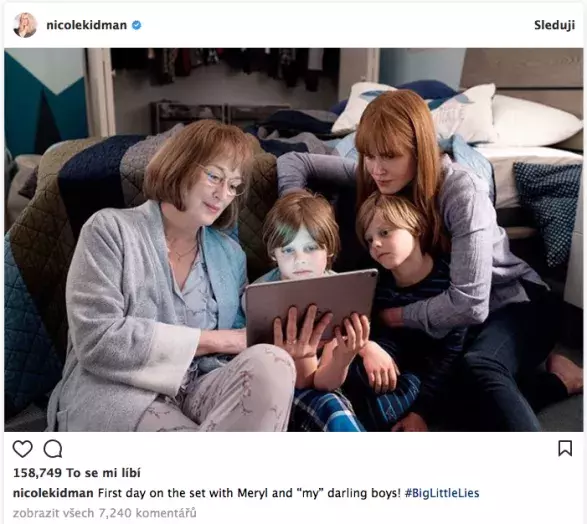Open the nicolekidman profile avatar
587x524 pixels.
pos(25,25)
